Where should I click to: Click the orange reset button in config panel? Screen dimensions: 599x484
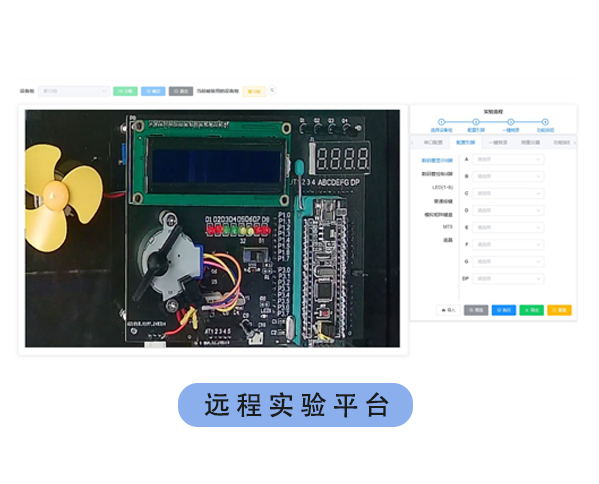pyautogui.click(x=559, y=310)
